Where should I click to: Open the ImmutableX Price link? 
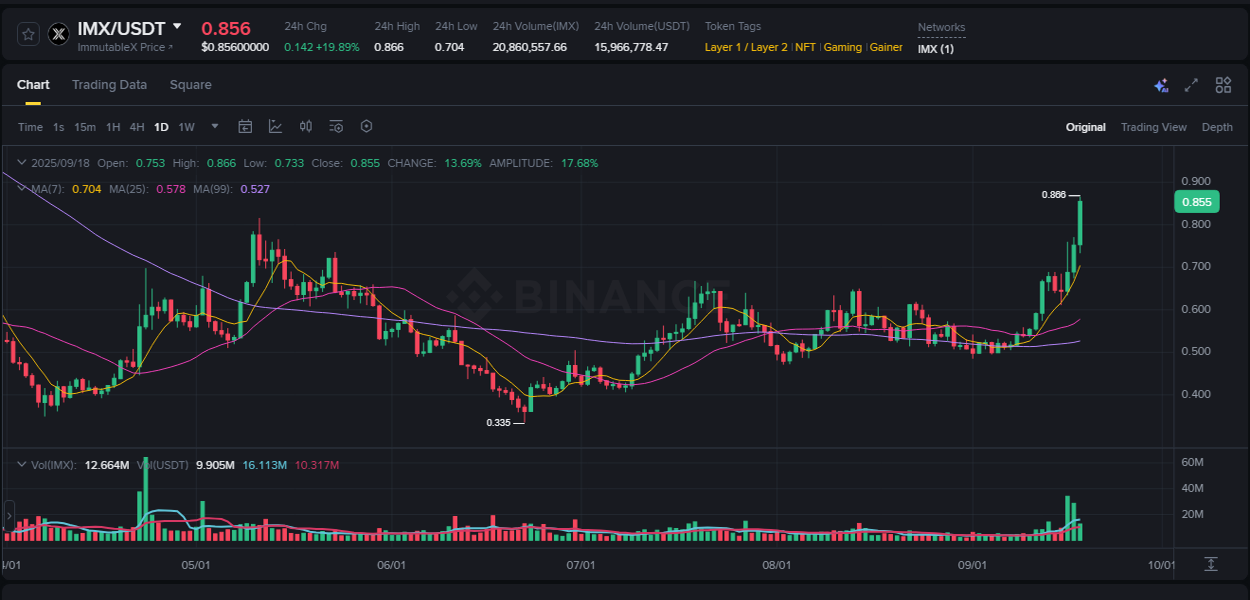(124, 47)
